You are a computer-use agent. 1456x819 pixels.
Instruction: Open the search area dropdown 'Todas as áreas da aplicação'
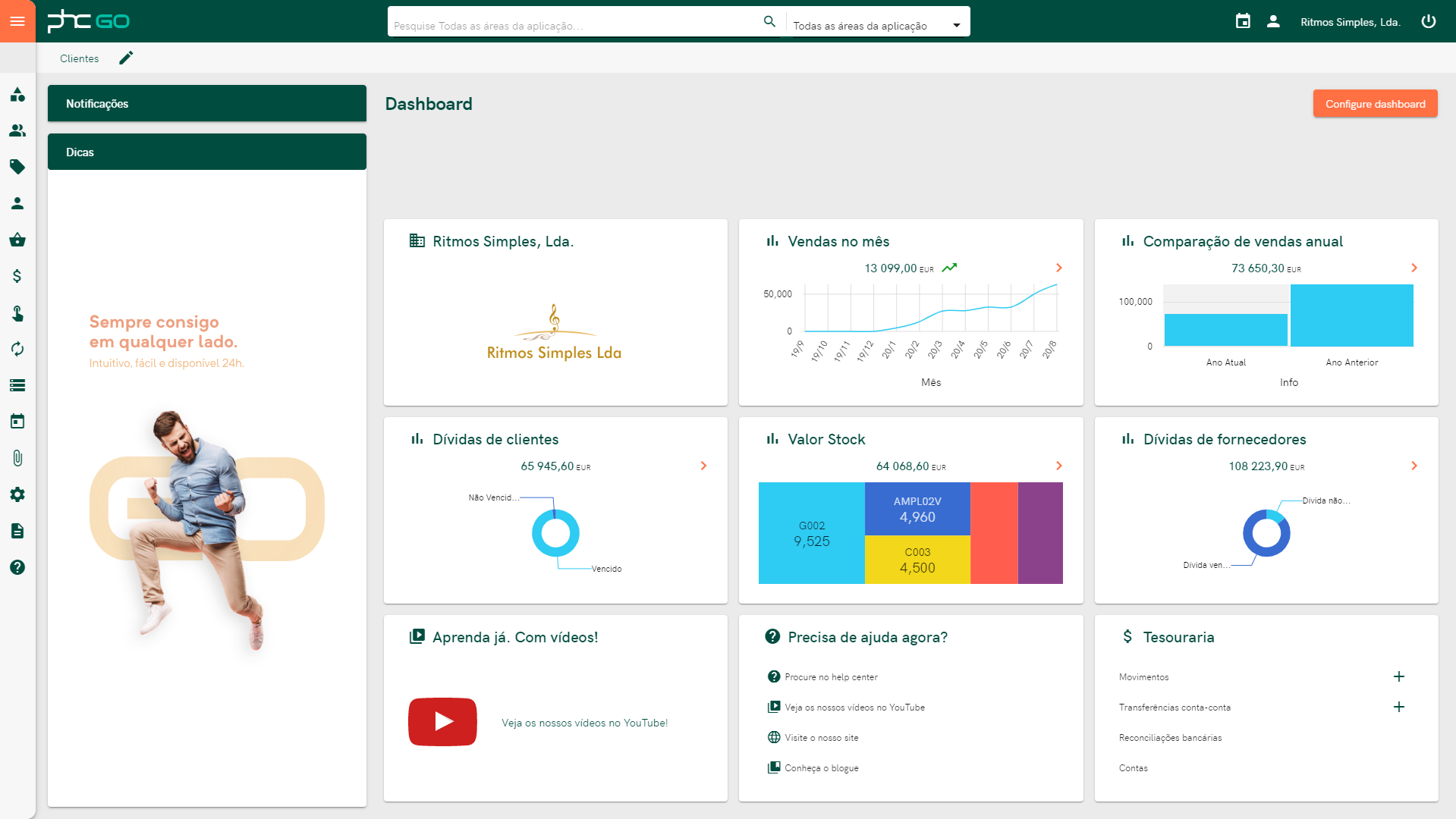coord(878,25)
